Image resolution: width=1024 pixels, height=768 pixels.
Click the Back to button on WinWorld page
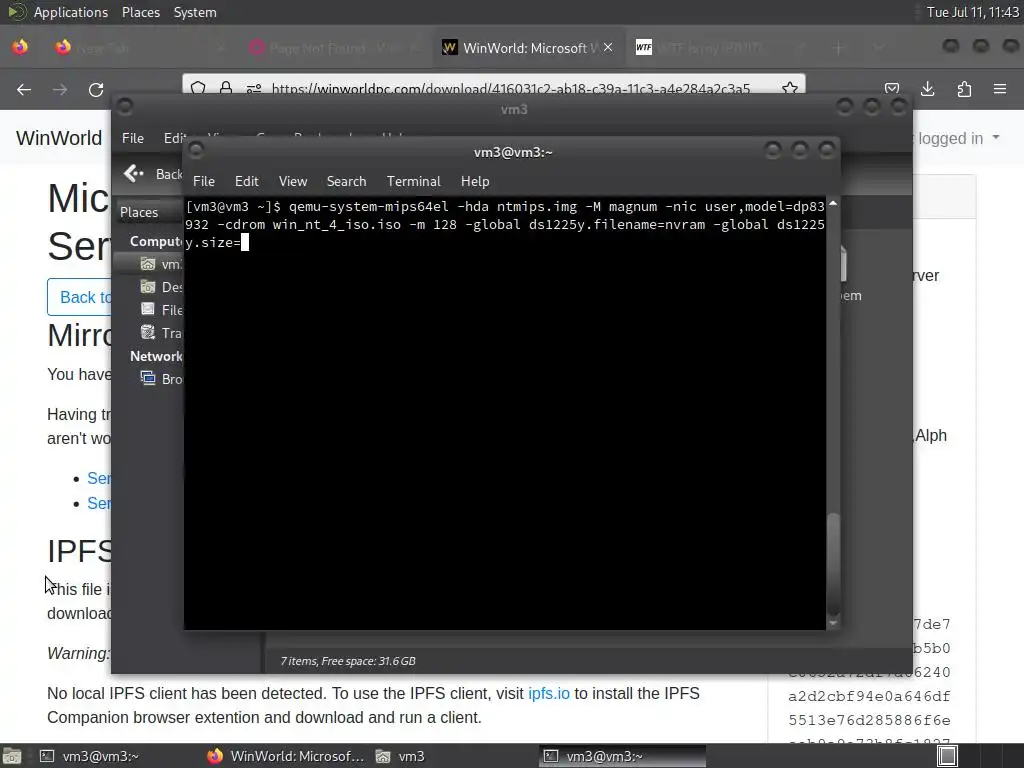80,297
